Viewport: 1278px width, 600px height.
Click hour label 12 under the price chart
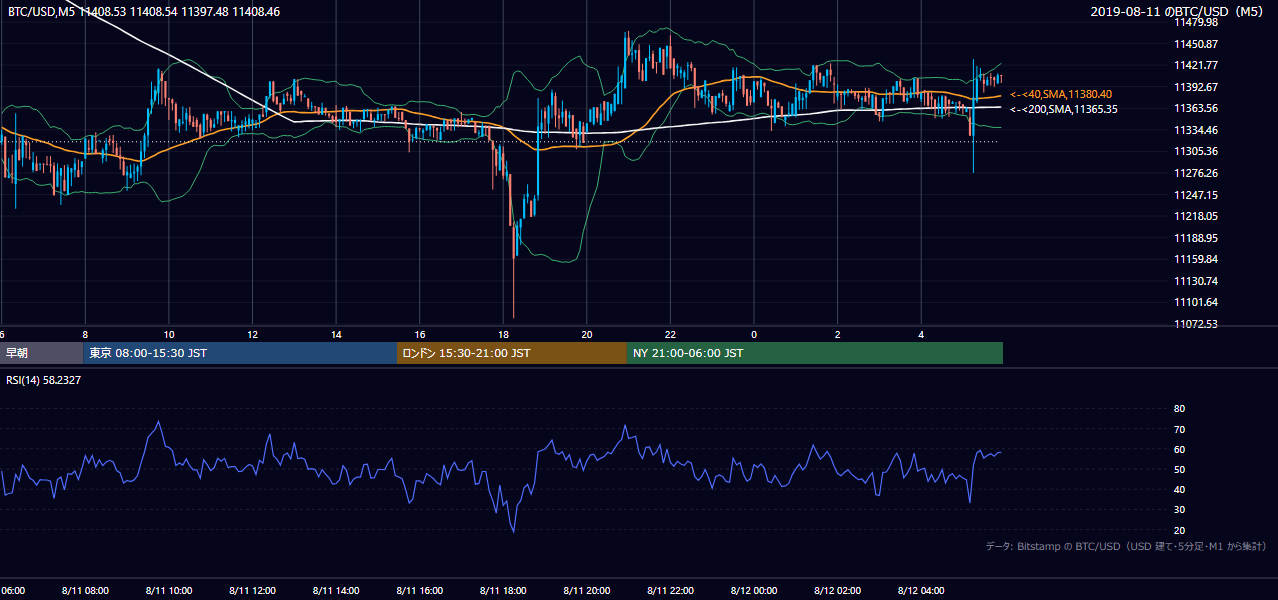[x=252, y=335]
